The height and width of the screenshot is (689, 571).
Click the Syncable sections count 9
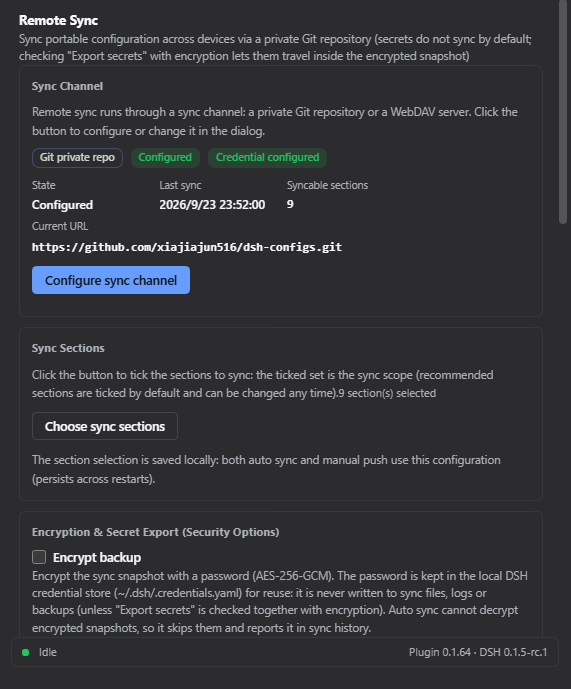(290, 204)
